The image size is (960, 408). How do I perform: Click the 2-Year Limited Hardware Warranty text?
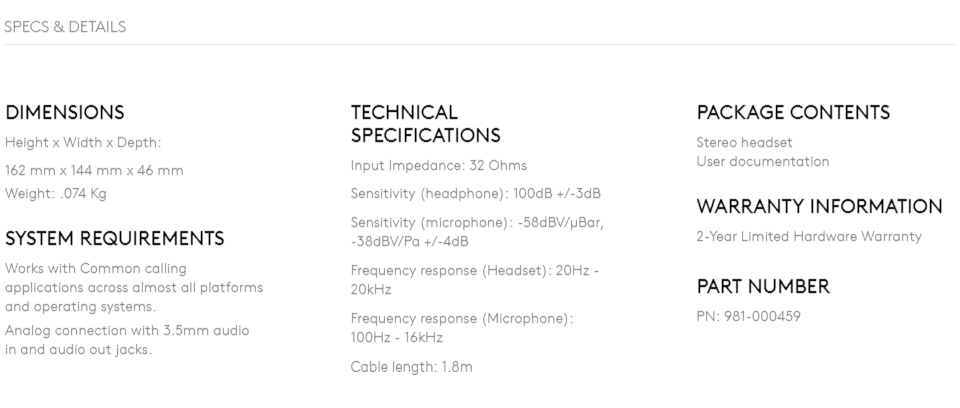click(x=809, y=236)
